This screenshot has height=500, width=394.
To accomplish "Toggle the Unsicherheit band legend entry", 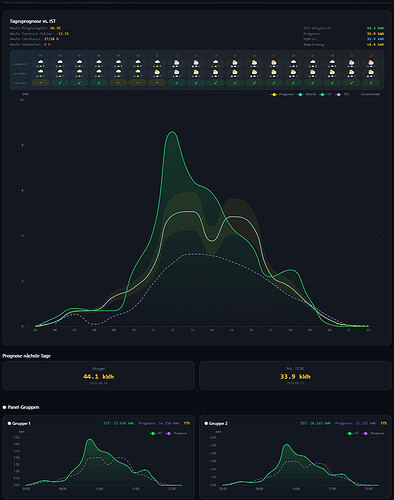I will tap(370, 94).
